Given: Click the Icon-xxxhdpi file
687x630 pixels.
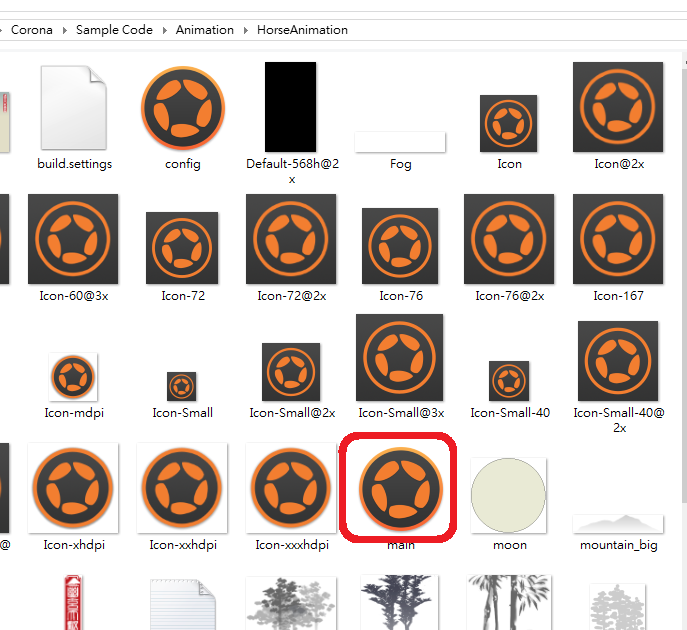Looking at the screenshot, I should point(291,488).
